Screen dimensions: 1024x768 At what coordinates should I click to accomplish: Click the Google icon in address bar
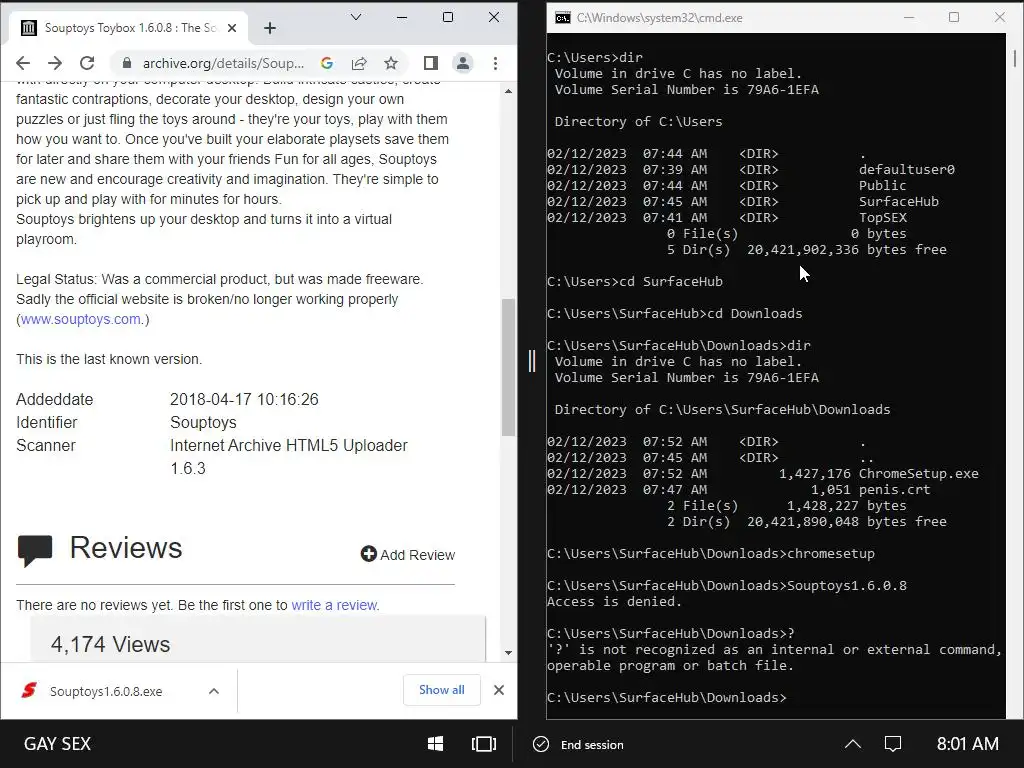(x=327, y=63)
